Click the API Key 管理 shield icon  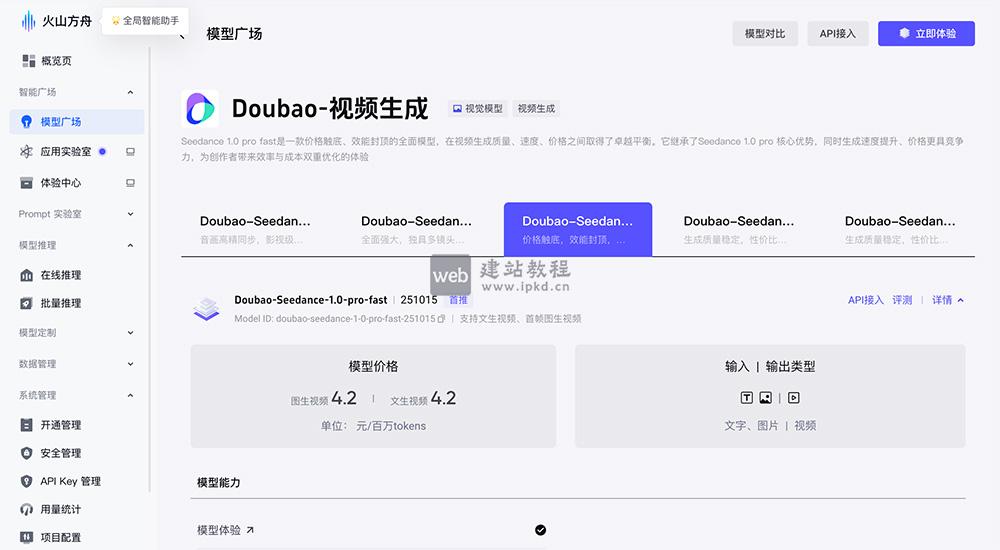coord(26,481)
